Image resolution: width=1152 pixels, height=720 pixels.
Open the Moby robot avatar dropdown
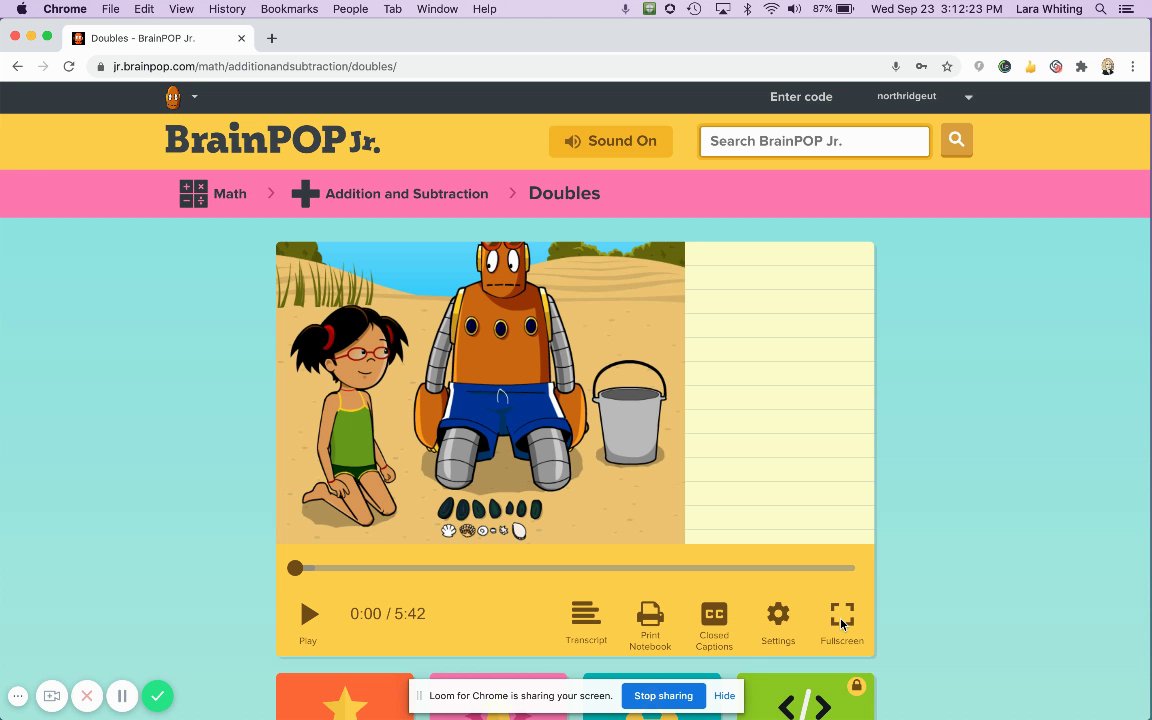click(181, 97)
